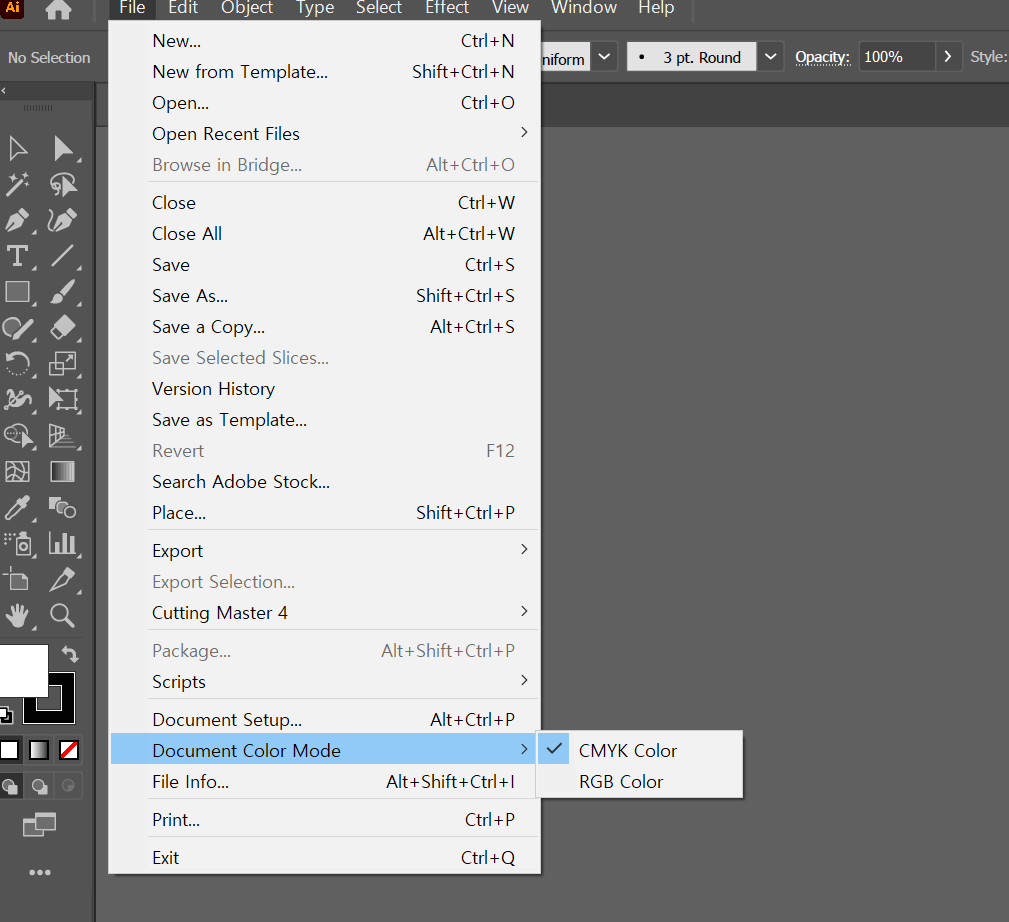Screen dimensions: 1009x922
Task: Select the Symbol Sprayer tool
Action: pos(18,544)
